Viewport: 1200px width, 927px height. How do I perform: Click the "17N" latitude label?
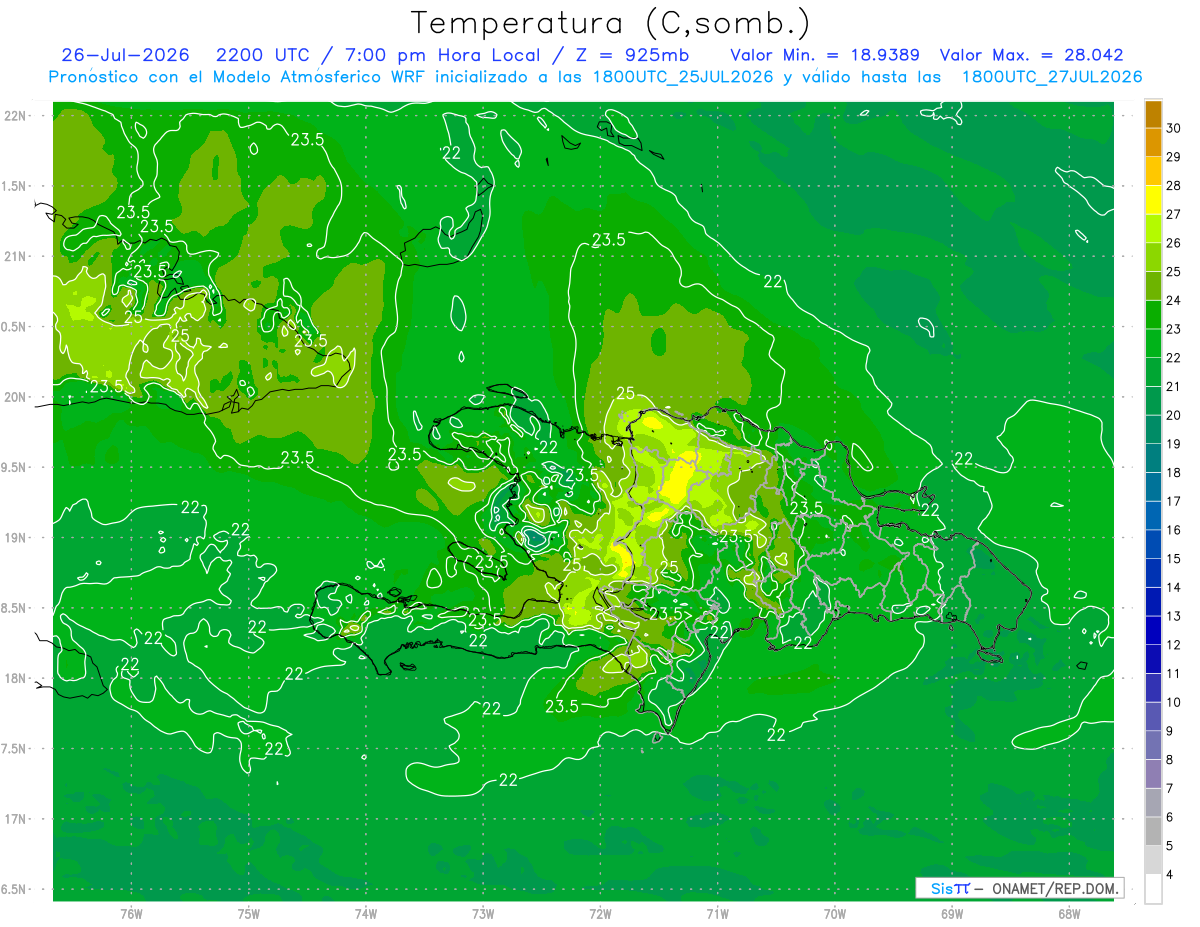coord(15,819)
